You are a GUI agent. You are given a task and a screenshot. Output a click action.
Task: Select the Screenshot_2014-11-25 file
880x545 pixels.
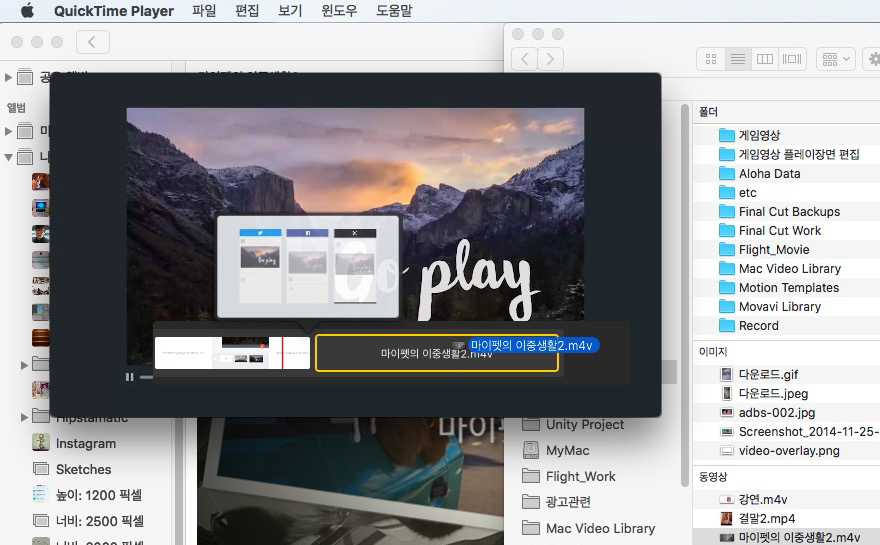(x=807, y=432)
